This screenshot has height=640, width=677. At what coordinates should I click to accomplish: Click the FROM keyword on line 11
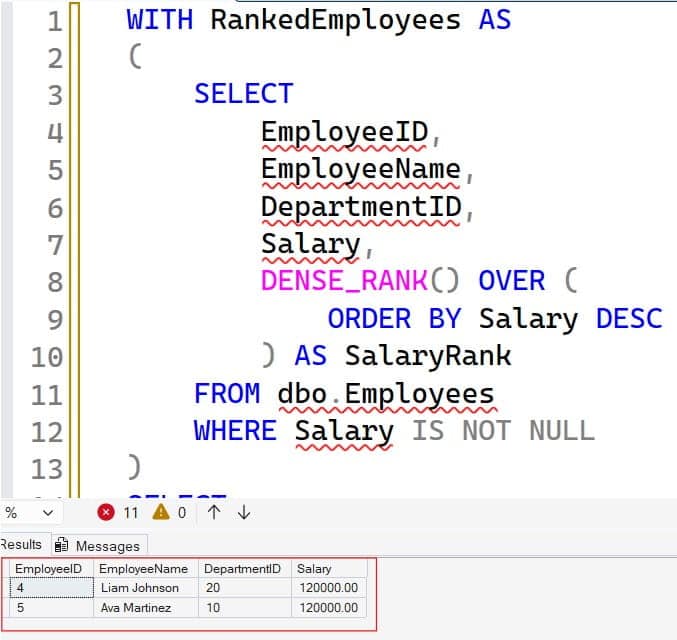[227, 394]
